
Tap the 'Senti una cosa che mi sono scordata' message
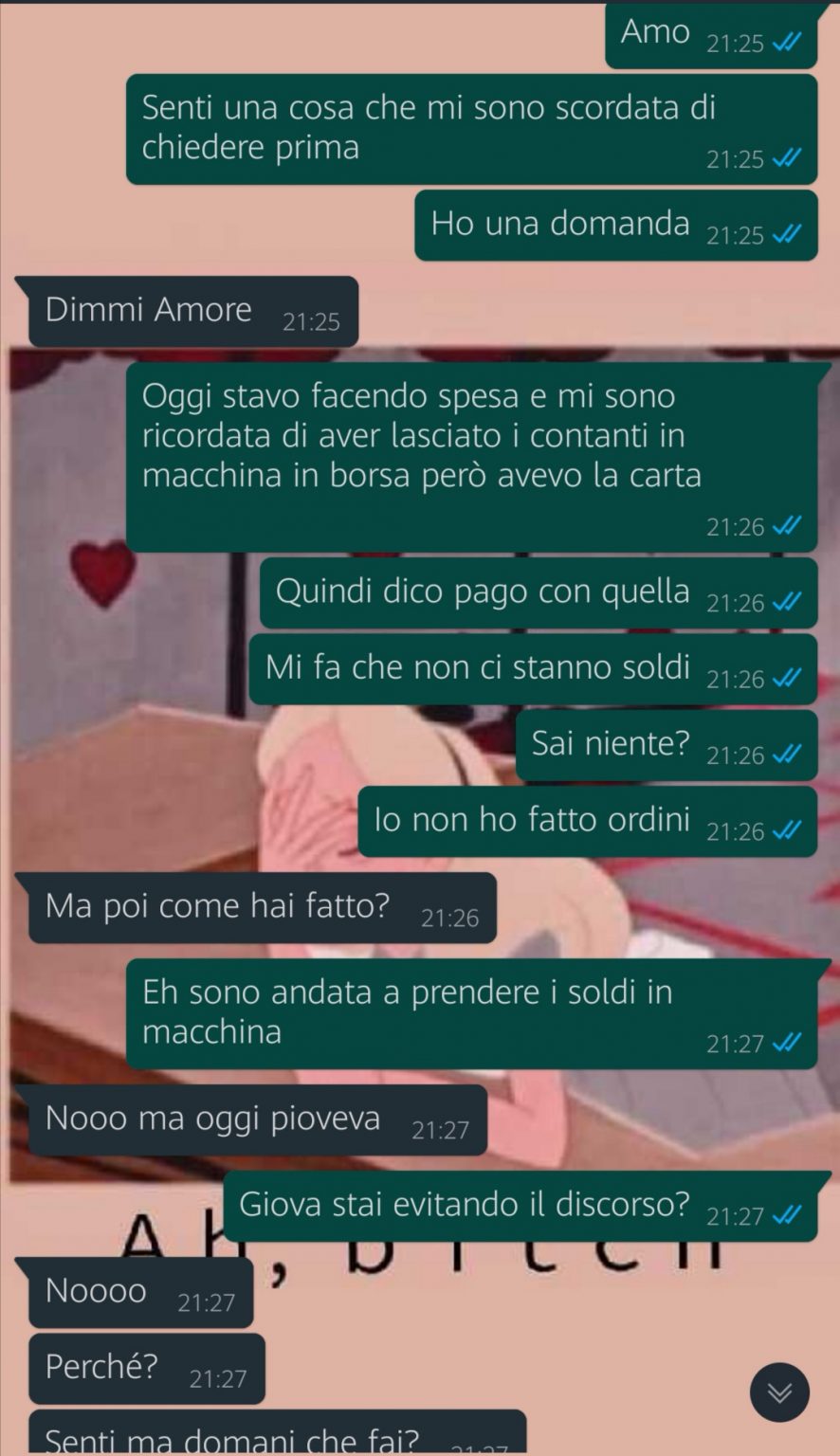pyautogui.click(x=472, y=129)
